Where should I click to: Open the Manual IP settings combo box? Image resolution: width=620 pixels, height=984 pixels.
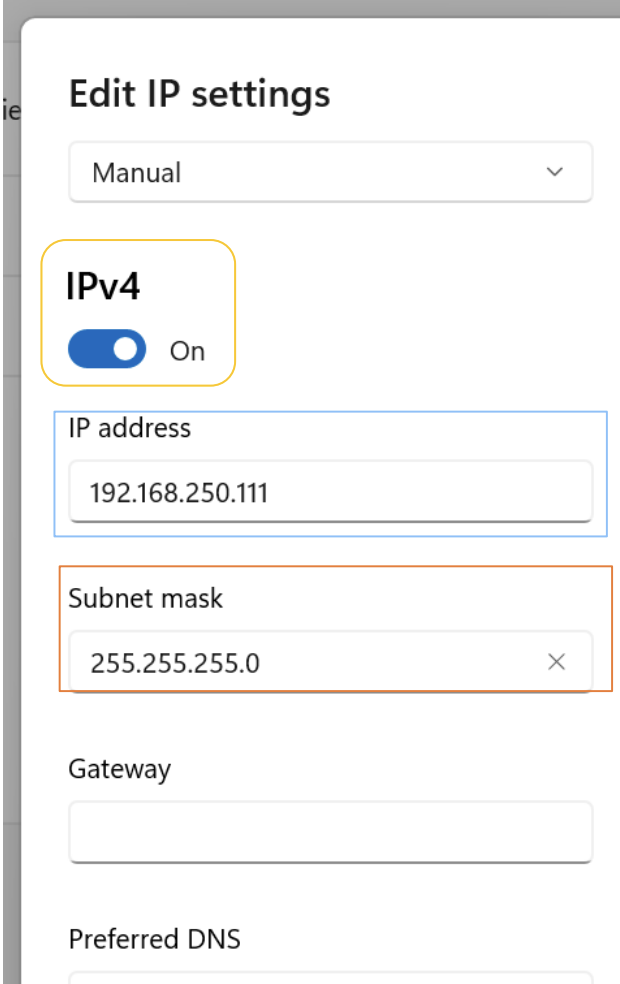(x=331, y=172)
